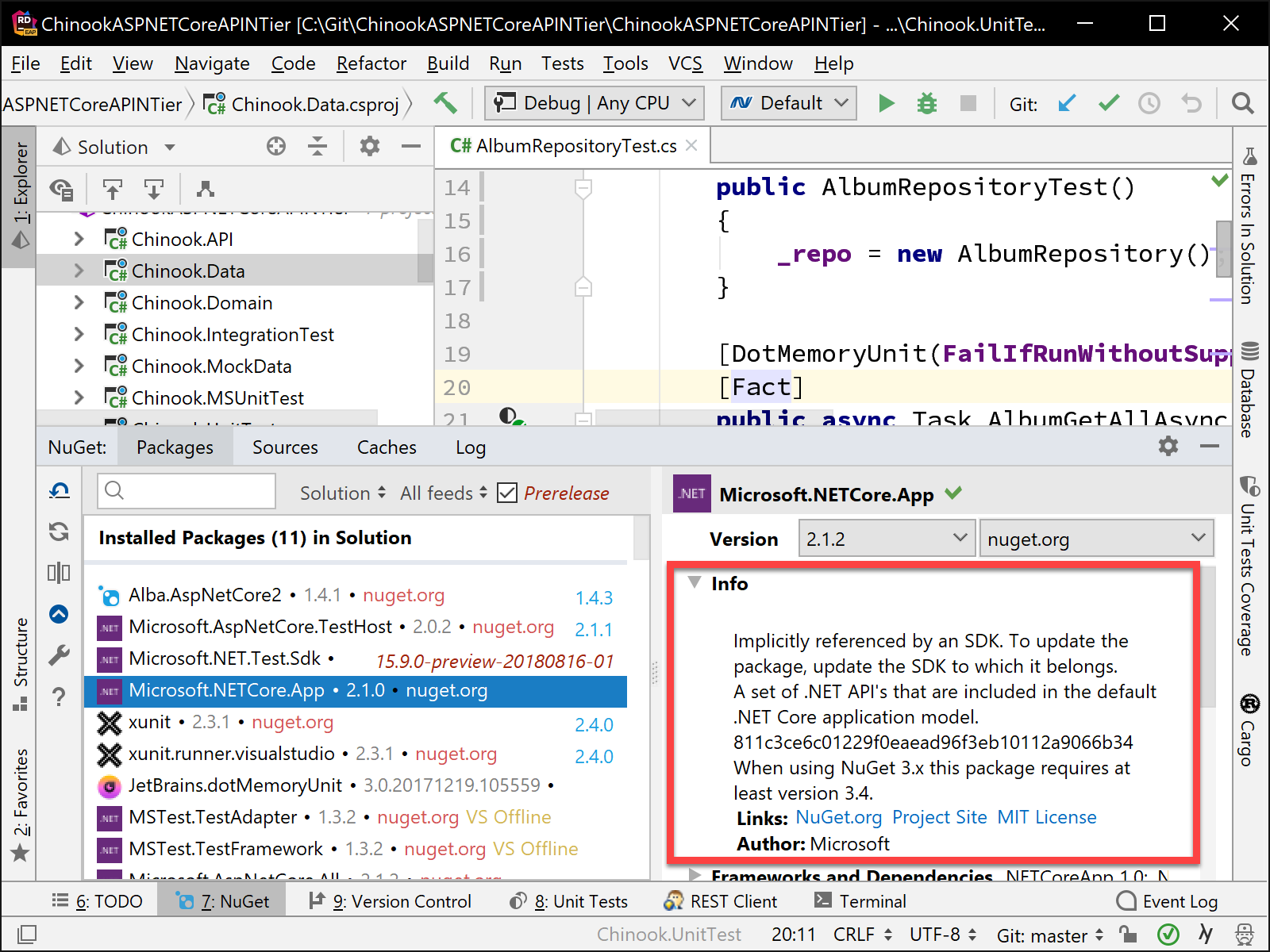Image resolution: width=1270 pixels, height=952 pixels.
Task: Open Database side panel
Action: pos(1249,390)
